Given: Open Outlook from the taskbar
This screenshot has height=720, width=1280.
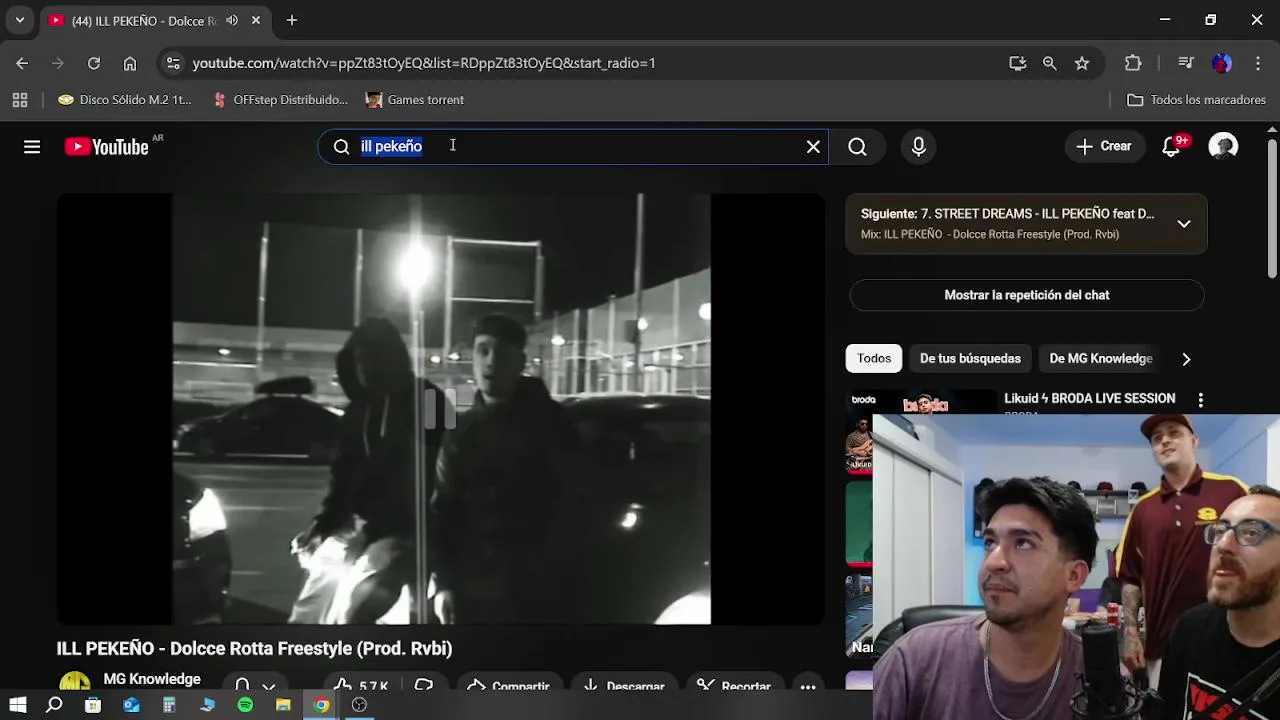Looking at the screenshot, I should click(131, 705).
